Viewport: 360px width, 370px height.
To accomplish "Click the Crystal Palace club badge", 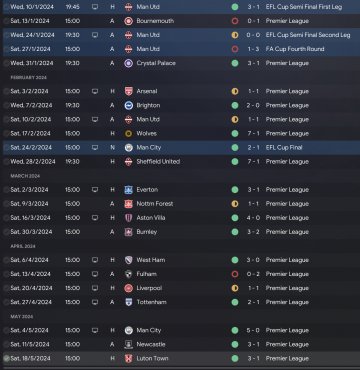I will pos(128,63).
